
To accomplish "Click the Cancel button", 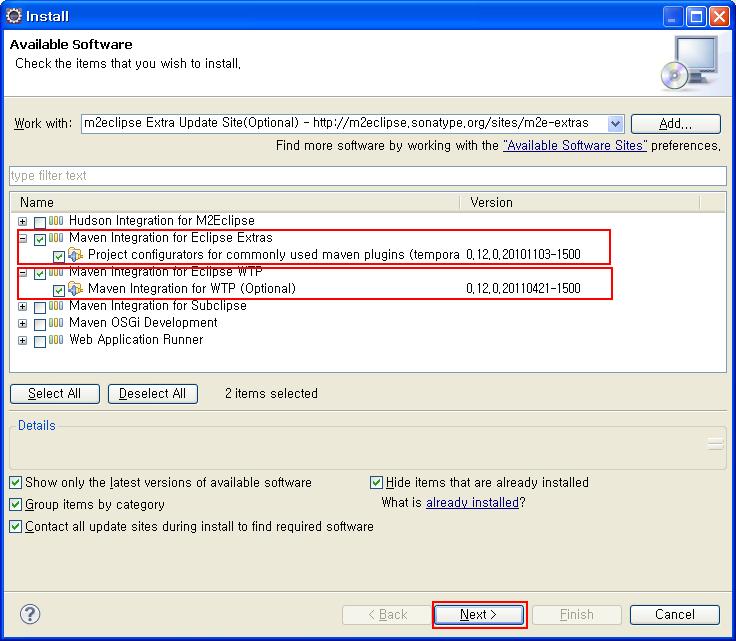I will pos(675,615).
